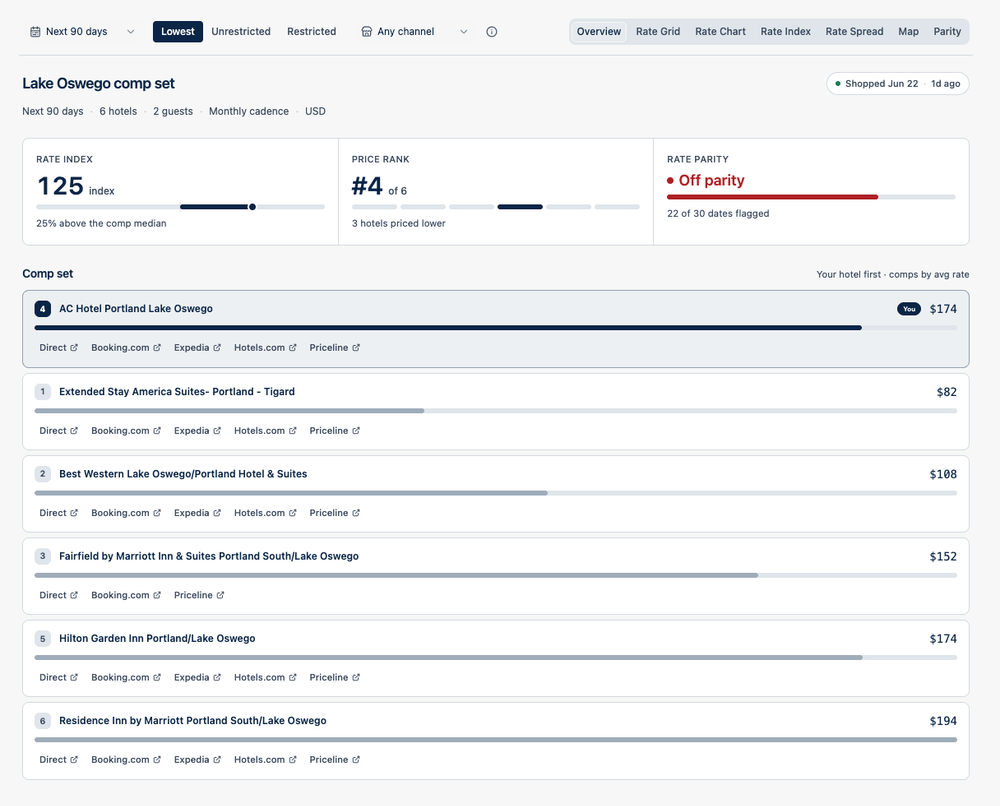Open Hilton Garden Inn's Booking.com link
Screen dimensions: 1000x806
tap(126, 677)
